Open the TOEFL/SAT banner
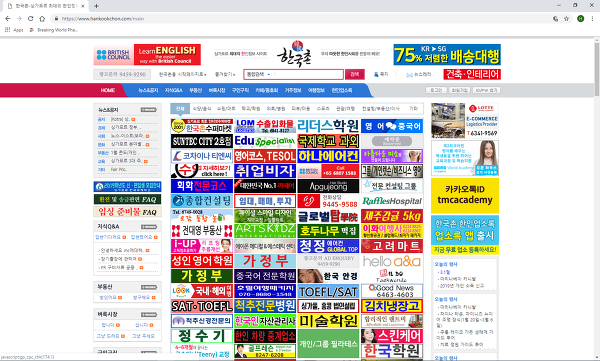The image size is (600, 361). click(x=328, y=291)
